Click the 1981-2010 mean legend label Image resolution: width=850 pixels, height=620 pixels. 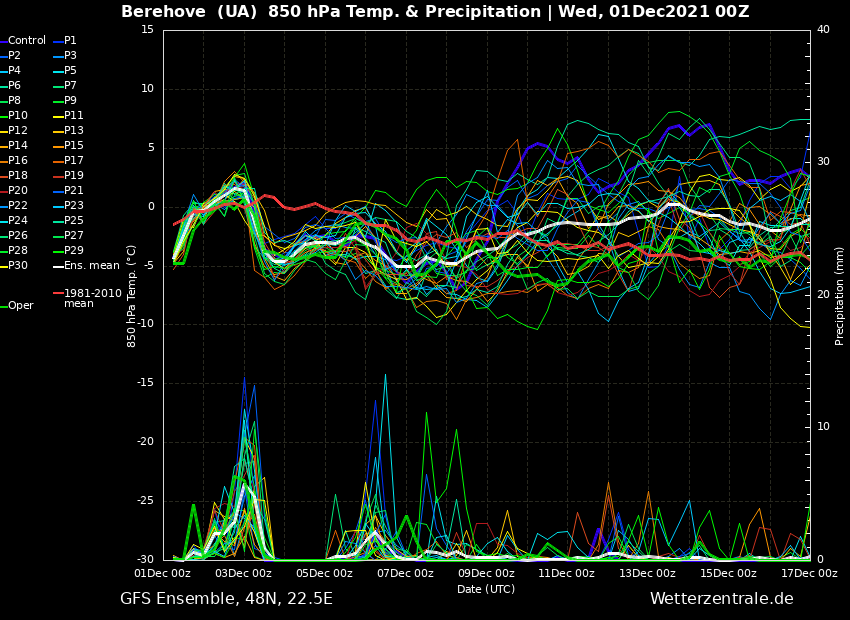92,299
